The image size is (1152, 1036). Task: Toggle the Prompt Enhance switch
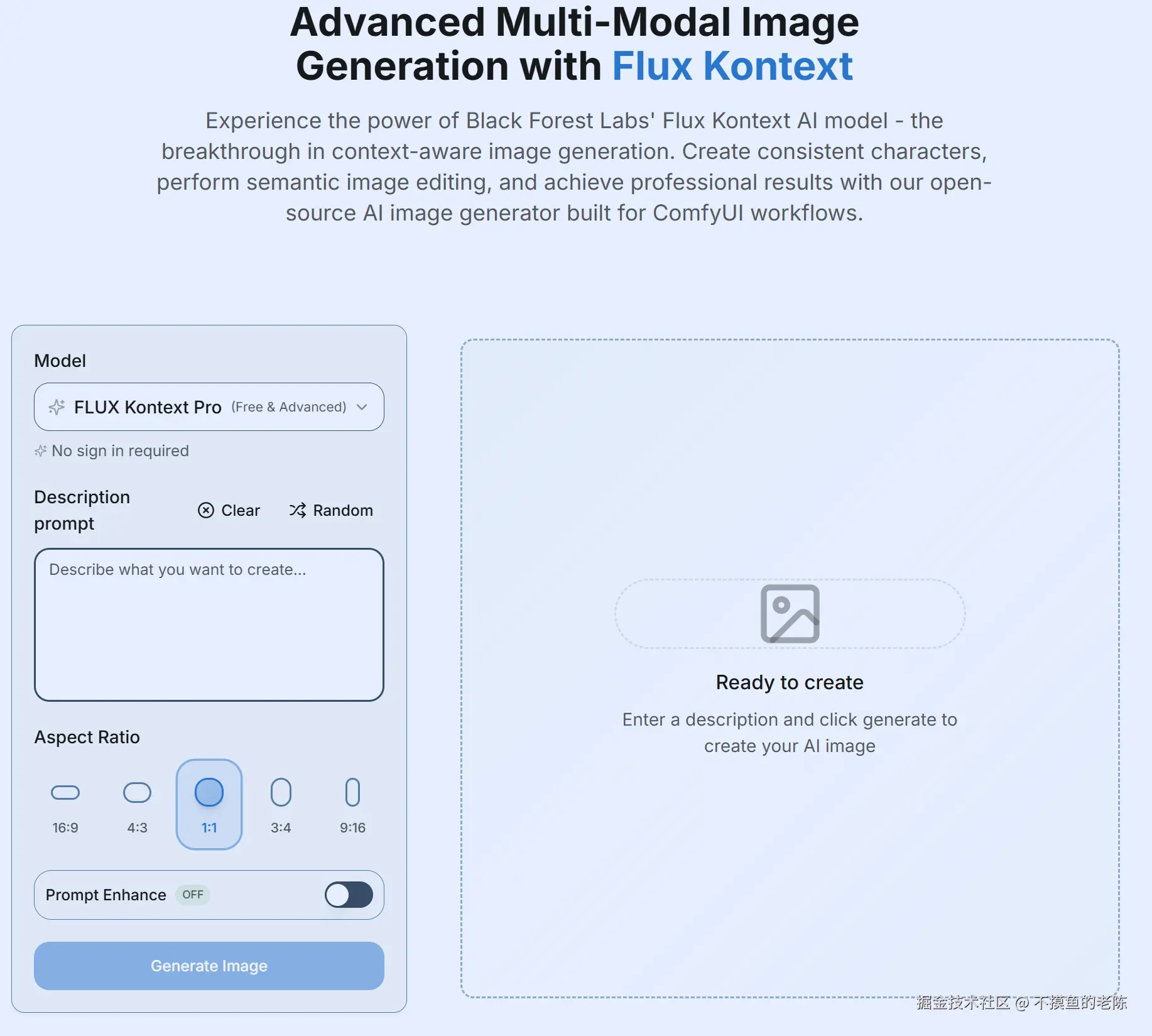coord(349,895)
